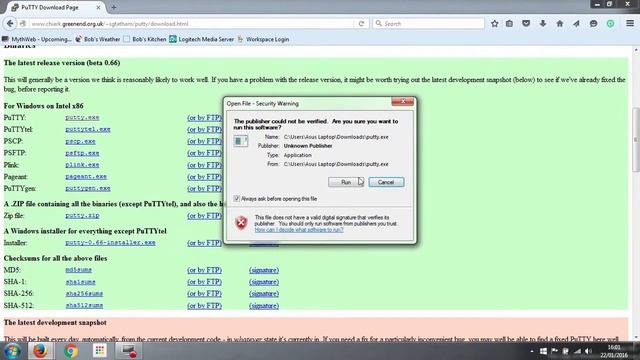Screen dimensions: 640x360
Task: Open the Windows Start button
Action: pos(12,351)
